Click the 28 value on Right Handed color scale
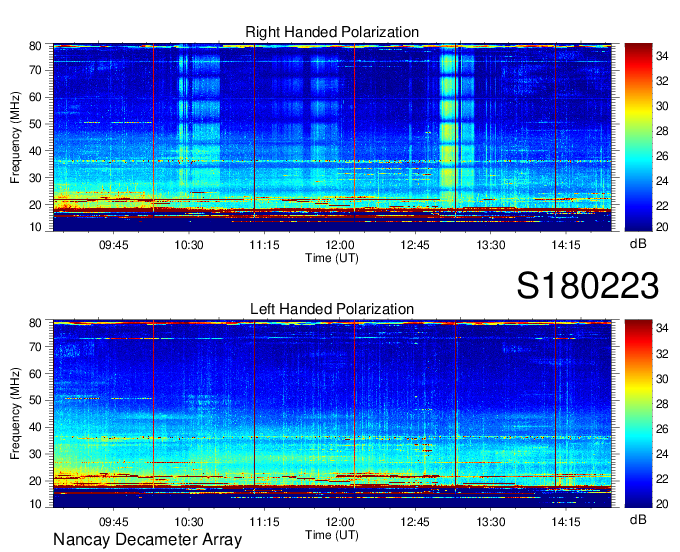The height and width of the screenshot is (552, 680). tap(662, 131)
